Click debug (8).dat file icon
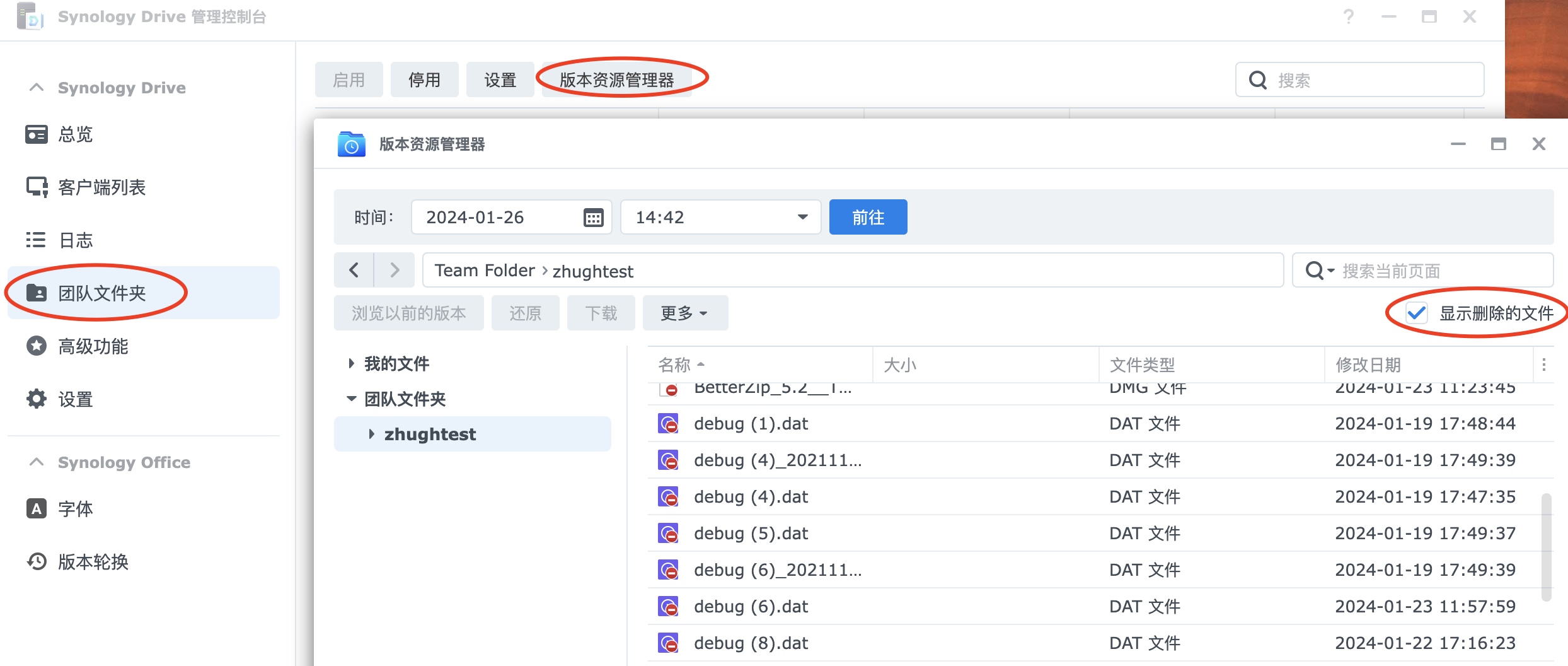Image resolution: width=1568 pixels, height=666 pixels. click(x=668, y=643)
